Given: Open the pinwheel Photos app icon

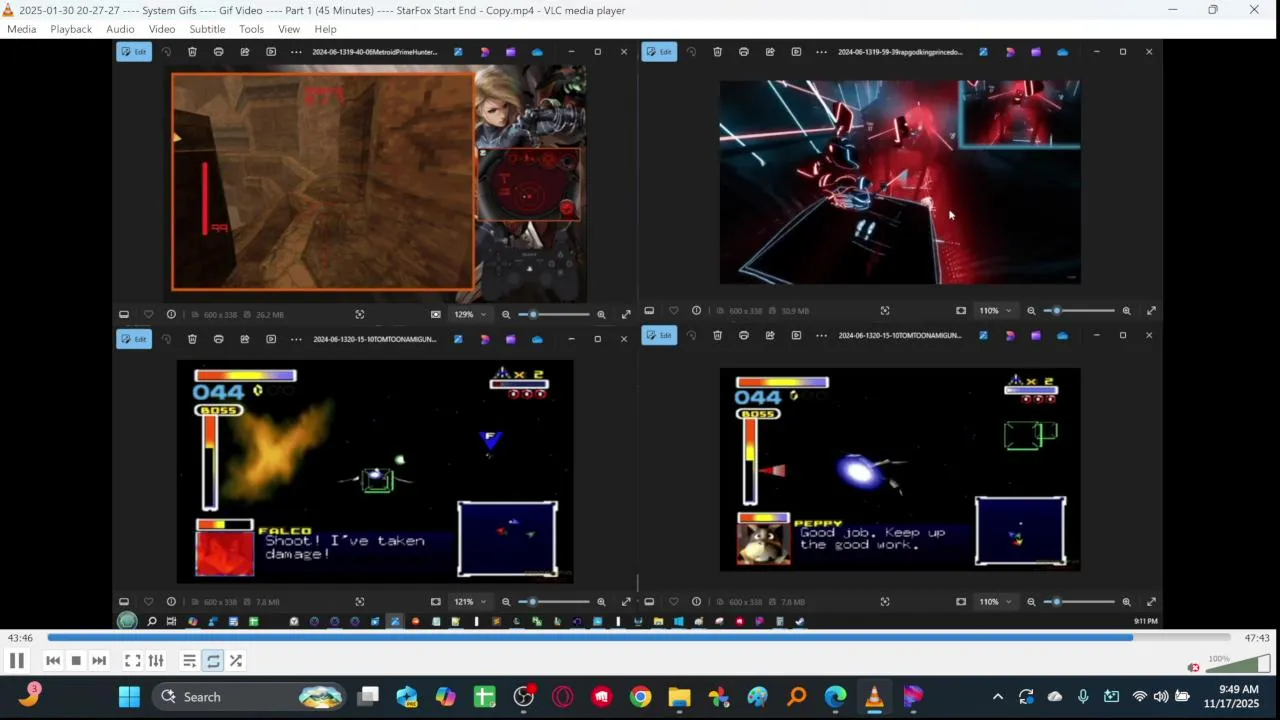Looking at the screenshot, I should tap(719, 697).
